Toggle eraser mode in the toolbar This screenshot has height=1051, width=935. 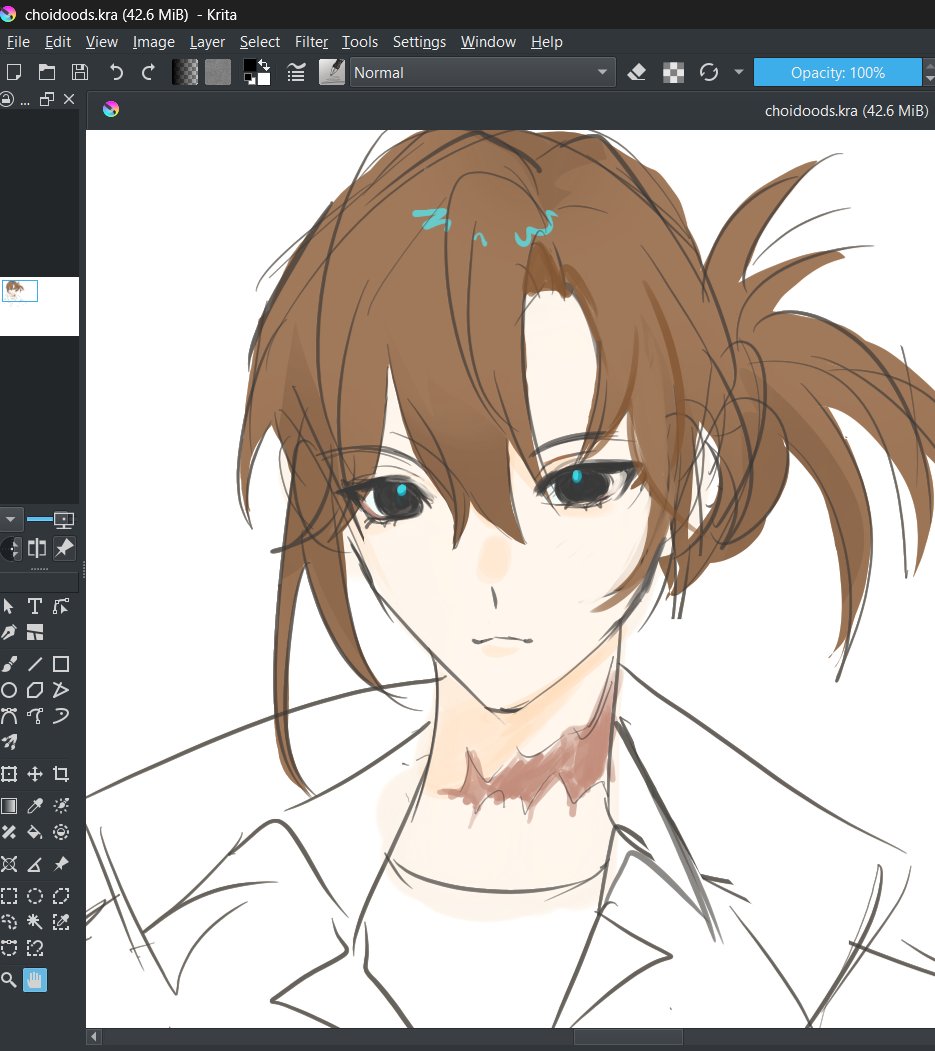click(x=637, y=72)
